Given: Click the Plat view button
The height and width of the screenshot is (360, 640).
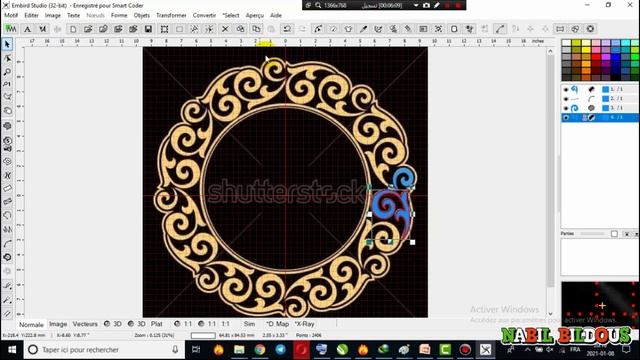Looking at the screenshot, I should (x=157, y=324).
